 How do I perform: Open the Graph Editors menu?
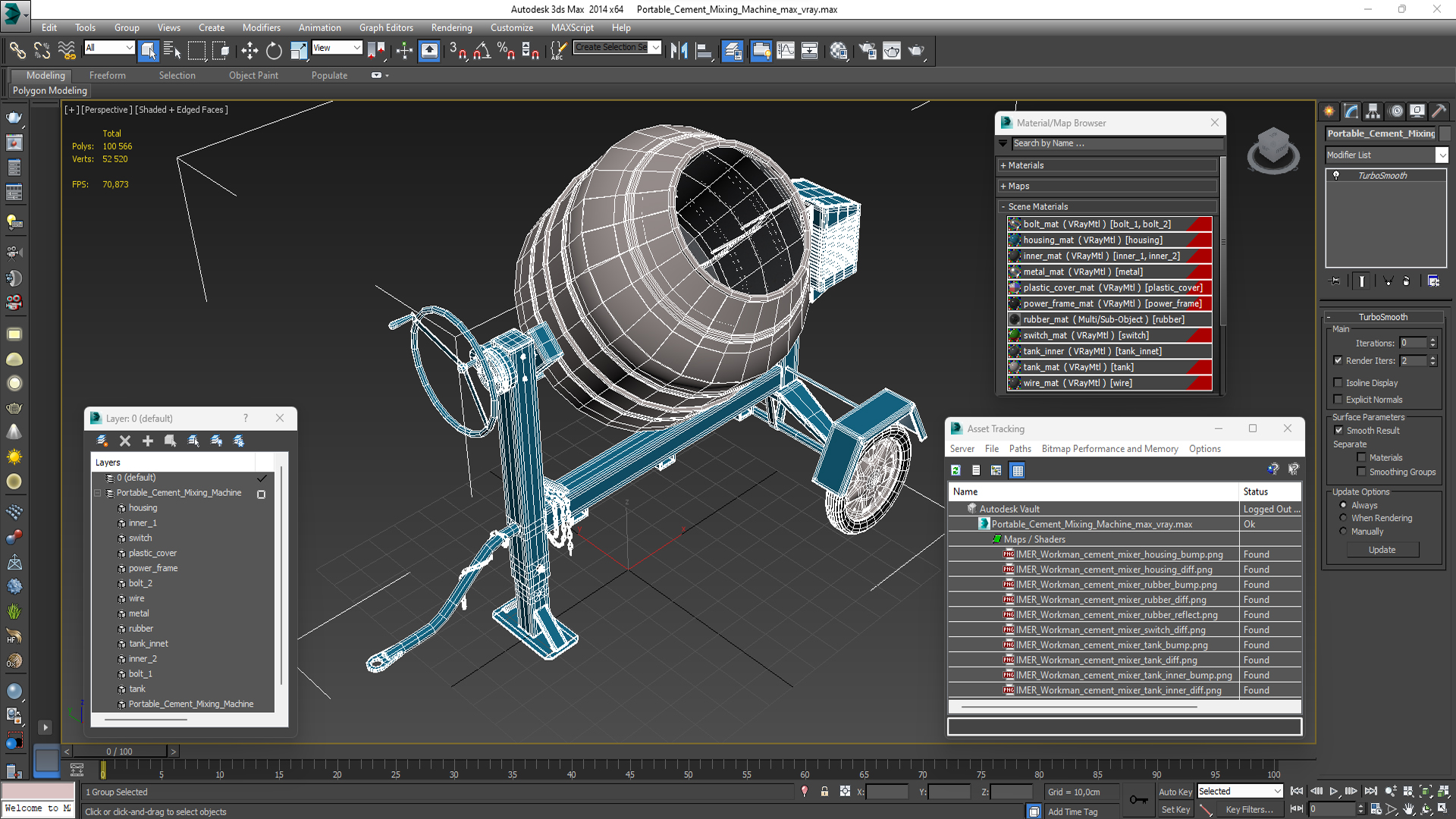click(x=386, y=27)
